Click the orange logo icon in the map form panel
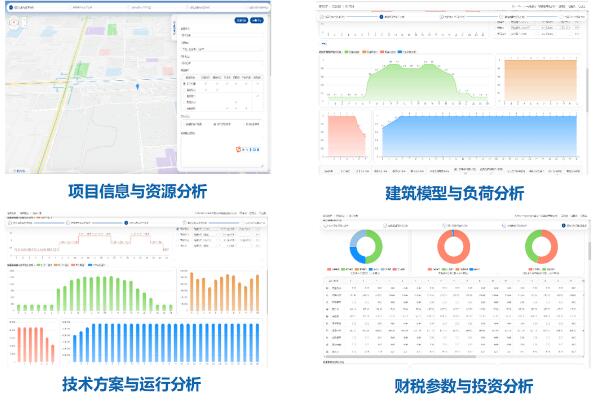 pos(239,150)
